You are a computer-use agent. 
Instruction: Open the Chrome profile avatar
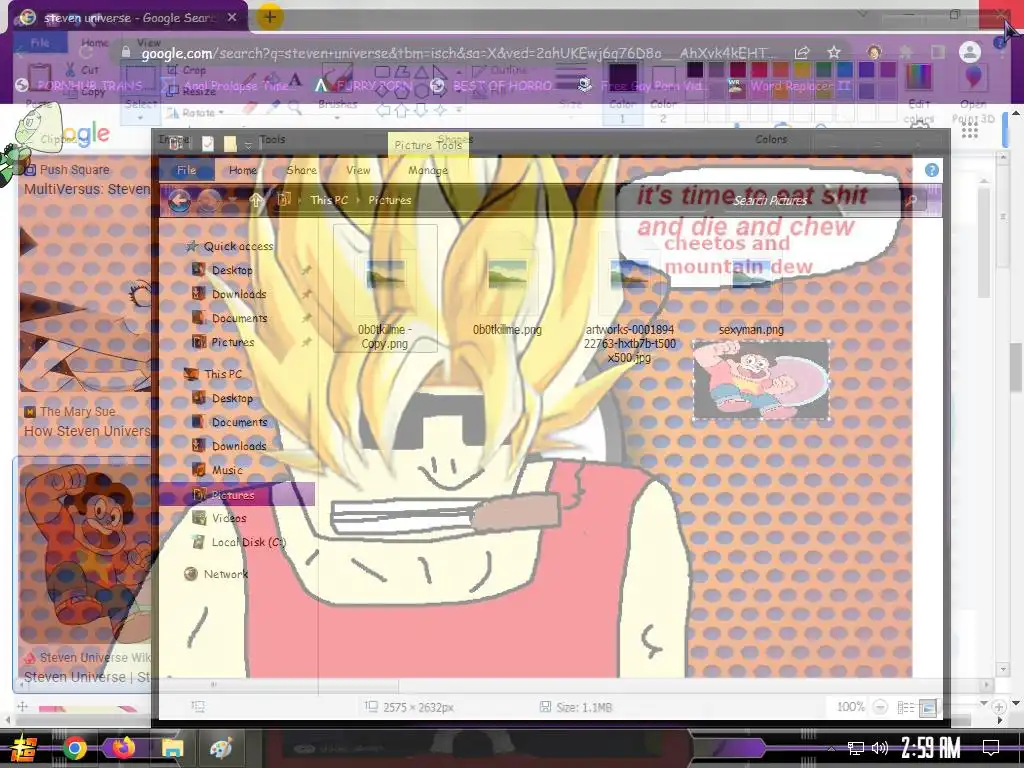coord(970,52)
